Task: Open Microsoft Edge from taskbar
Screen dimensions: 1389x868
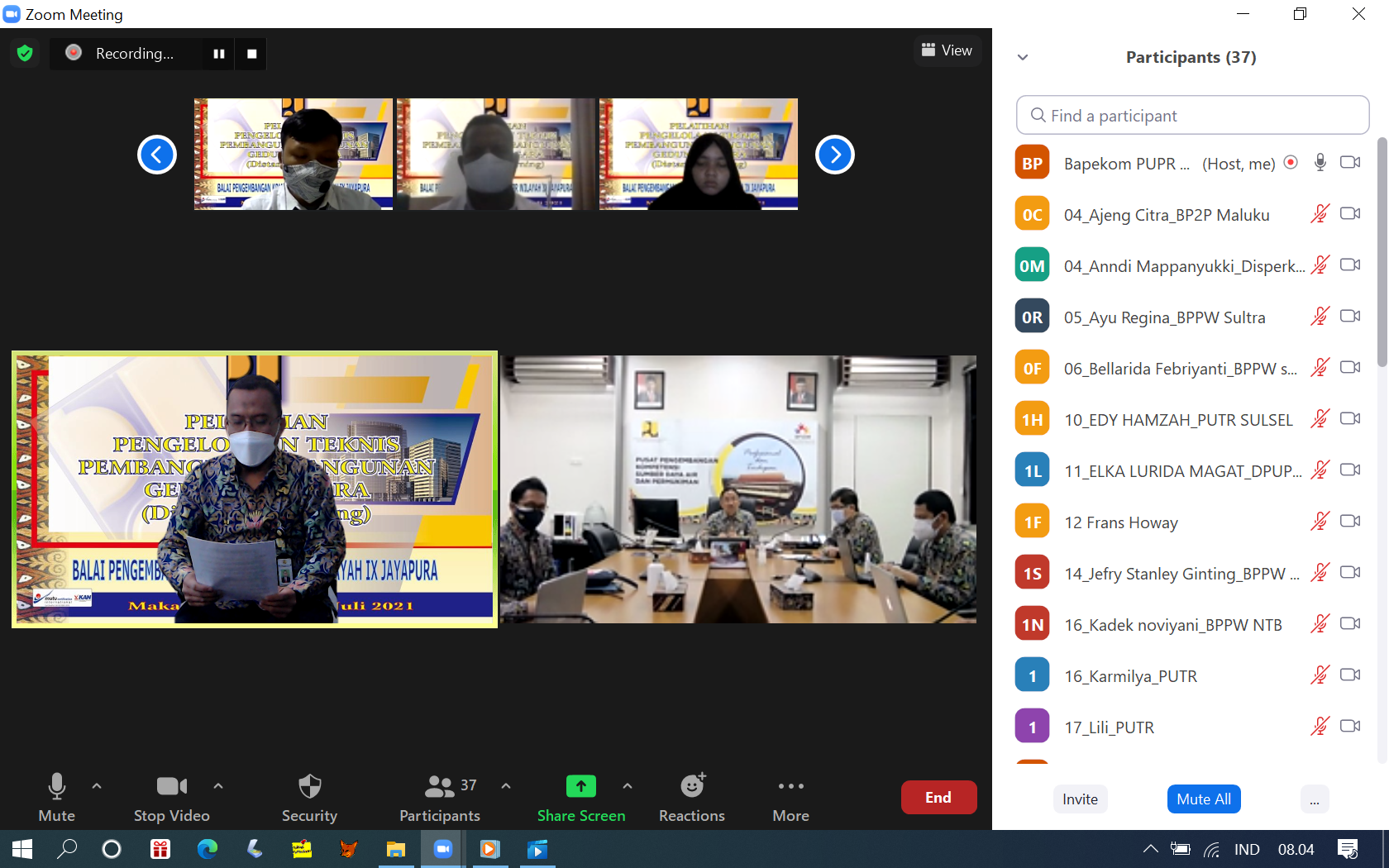Action: (x=207, y=849)
